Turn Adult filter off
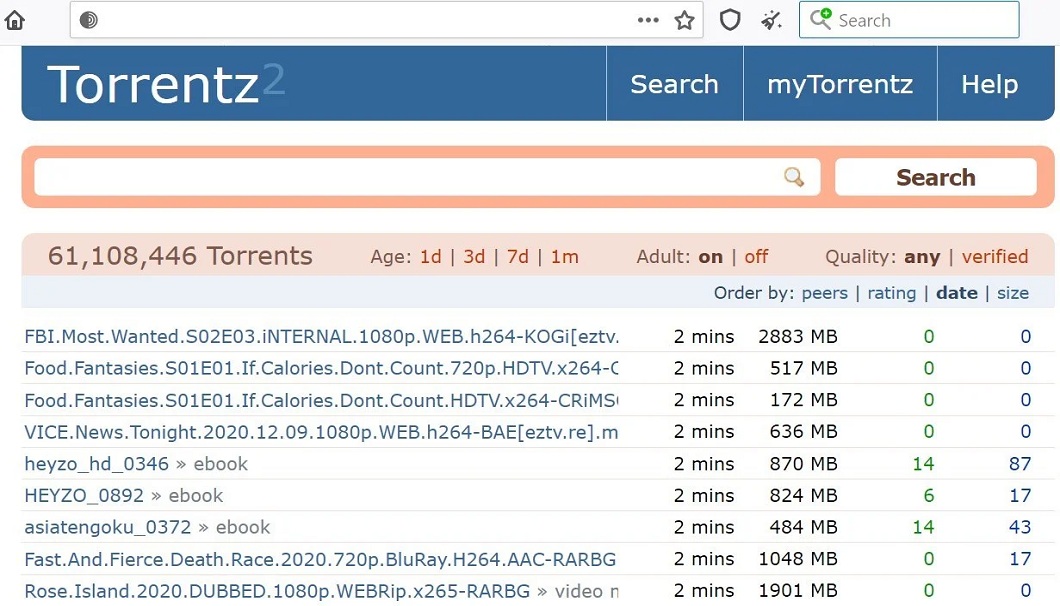 tap(756, 257)
